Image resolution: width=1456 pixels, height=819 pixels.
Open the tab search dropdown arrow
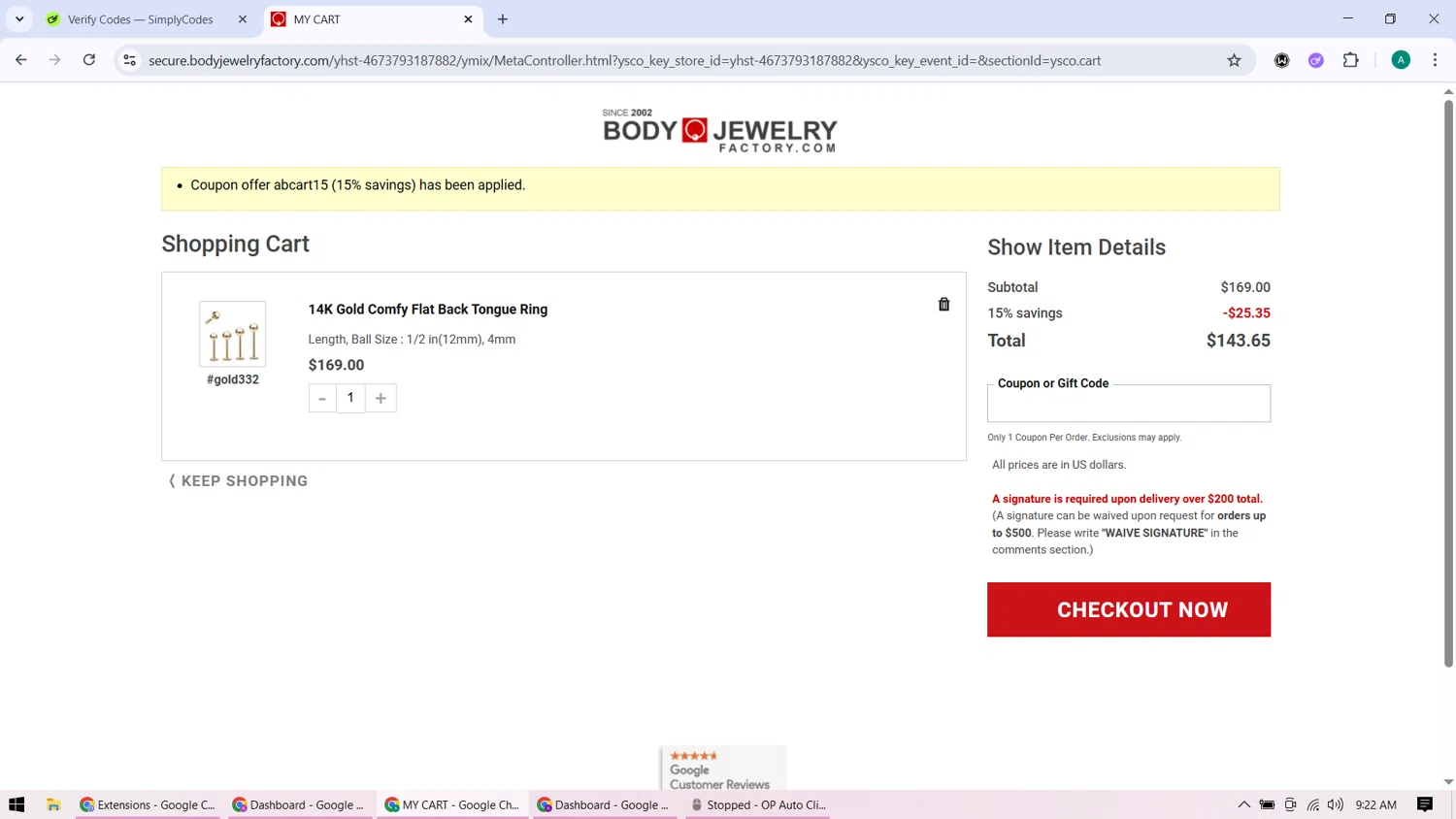[x=19, y=19]
